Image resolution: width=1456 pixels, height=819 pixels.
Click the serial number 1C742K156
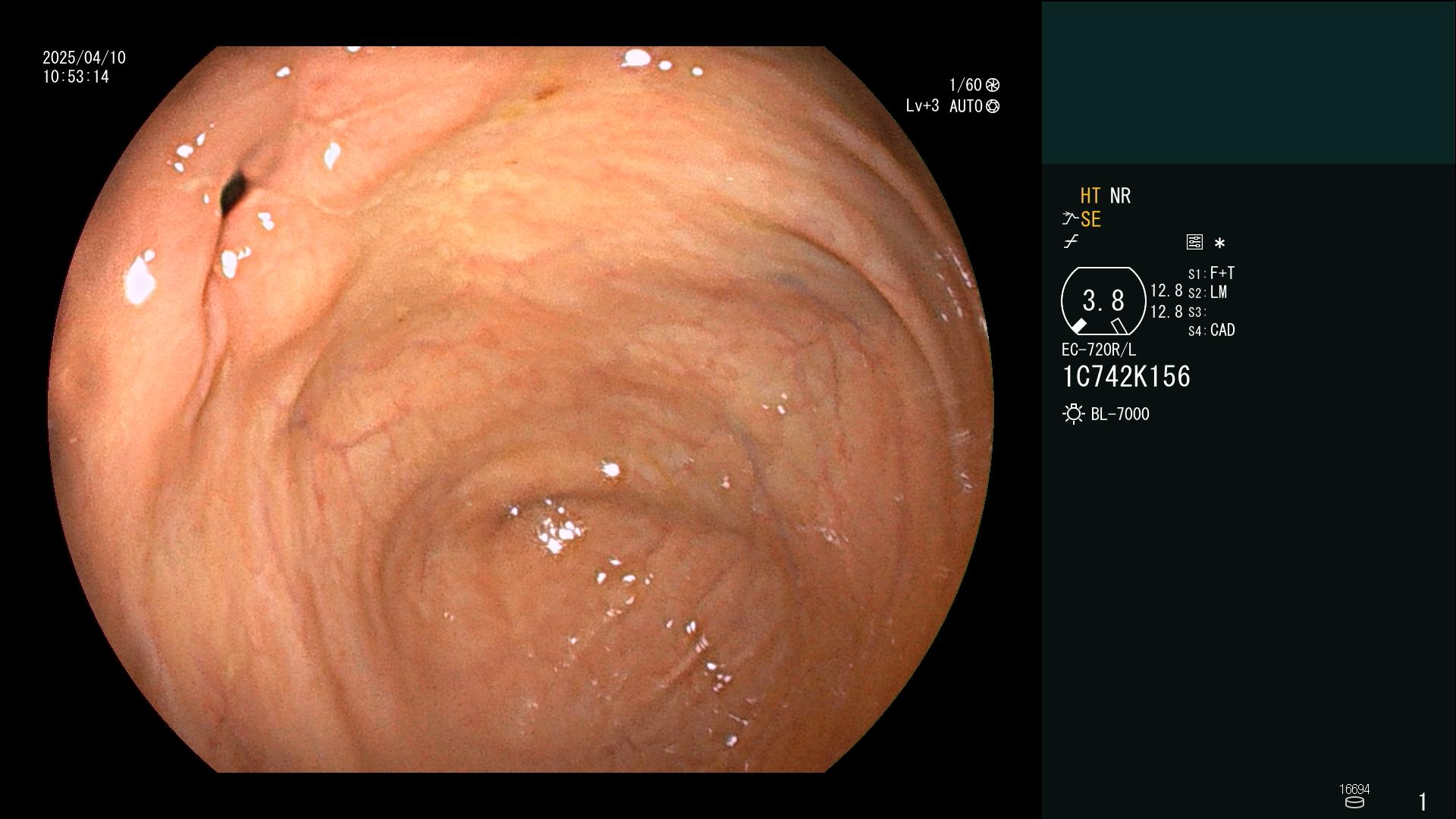1126,376
